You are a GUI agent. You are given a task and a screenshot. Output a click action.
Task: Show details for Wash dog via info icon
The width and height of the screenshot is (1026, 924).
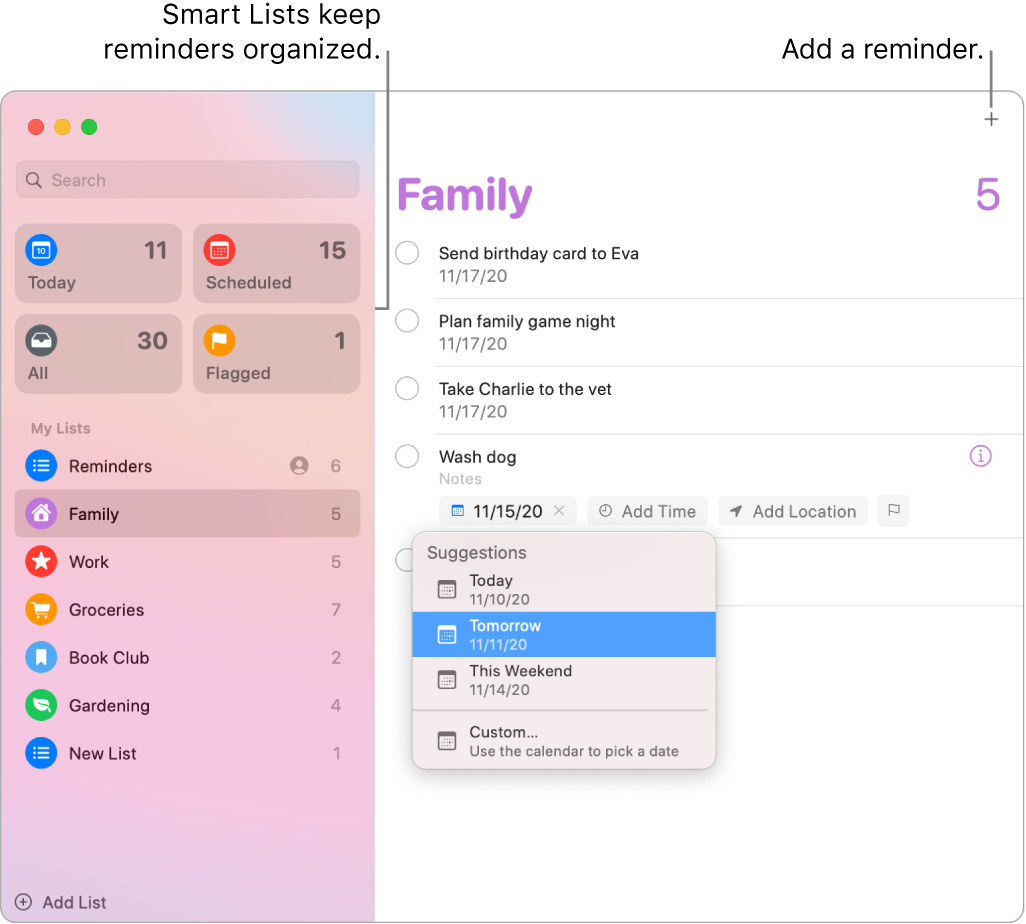tap(980, 456)
